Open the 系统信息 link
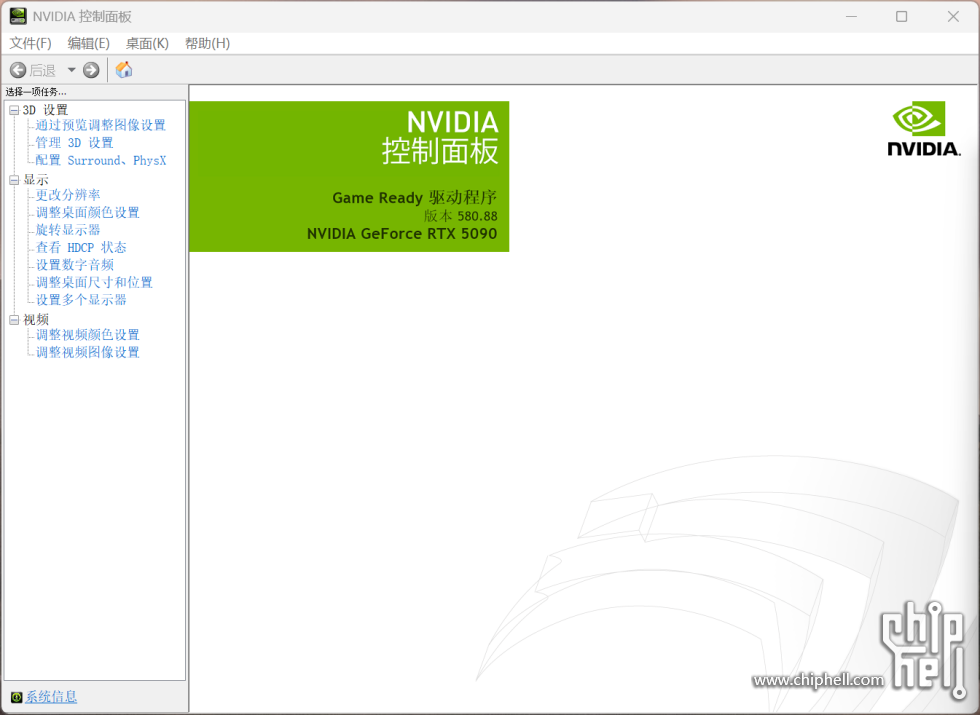 51,696
